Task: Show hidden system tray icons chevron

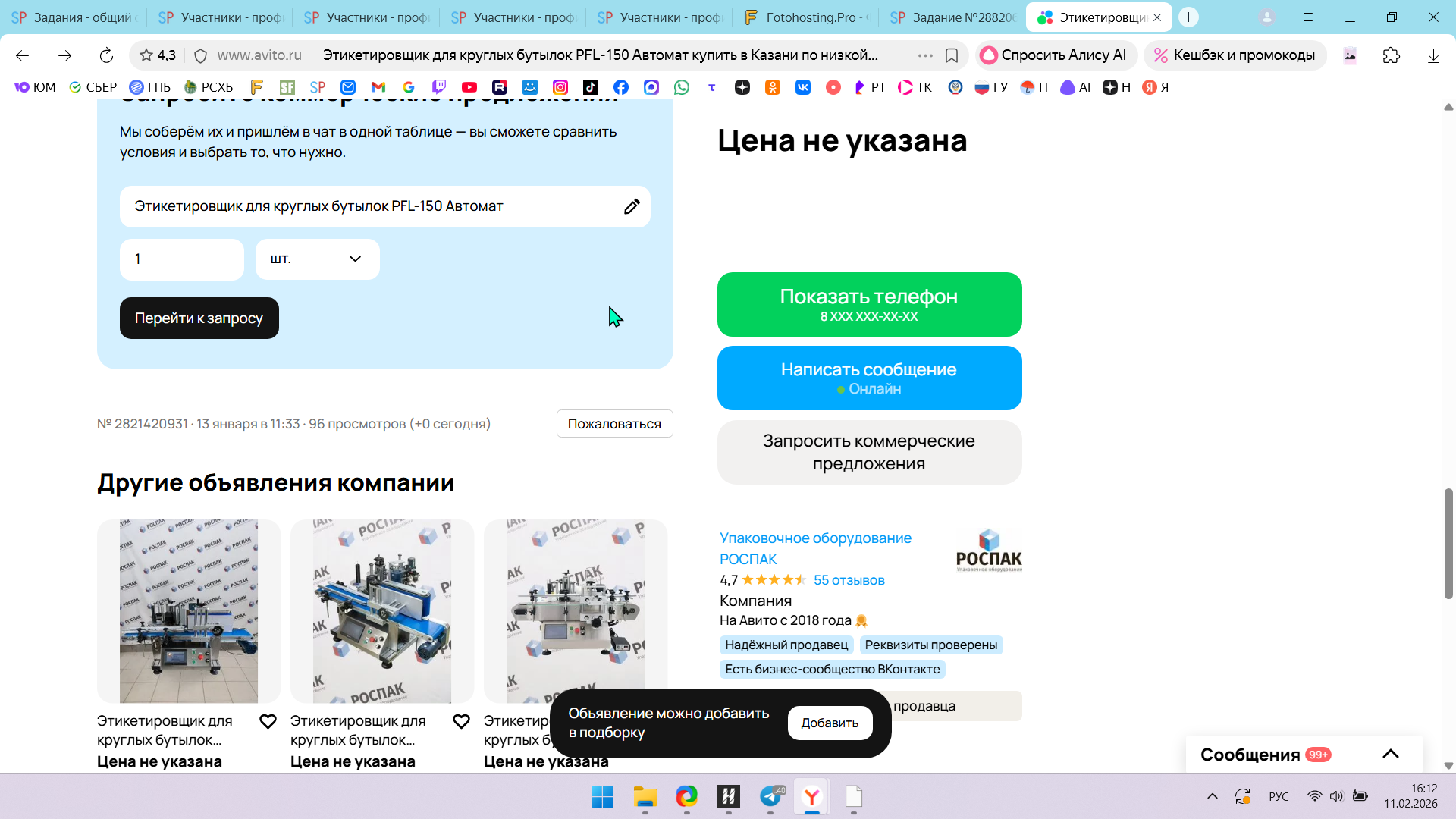Action: (x=1212, y=796)
